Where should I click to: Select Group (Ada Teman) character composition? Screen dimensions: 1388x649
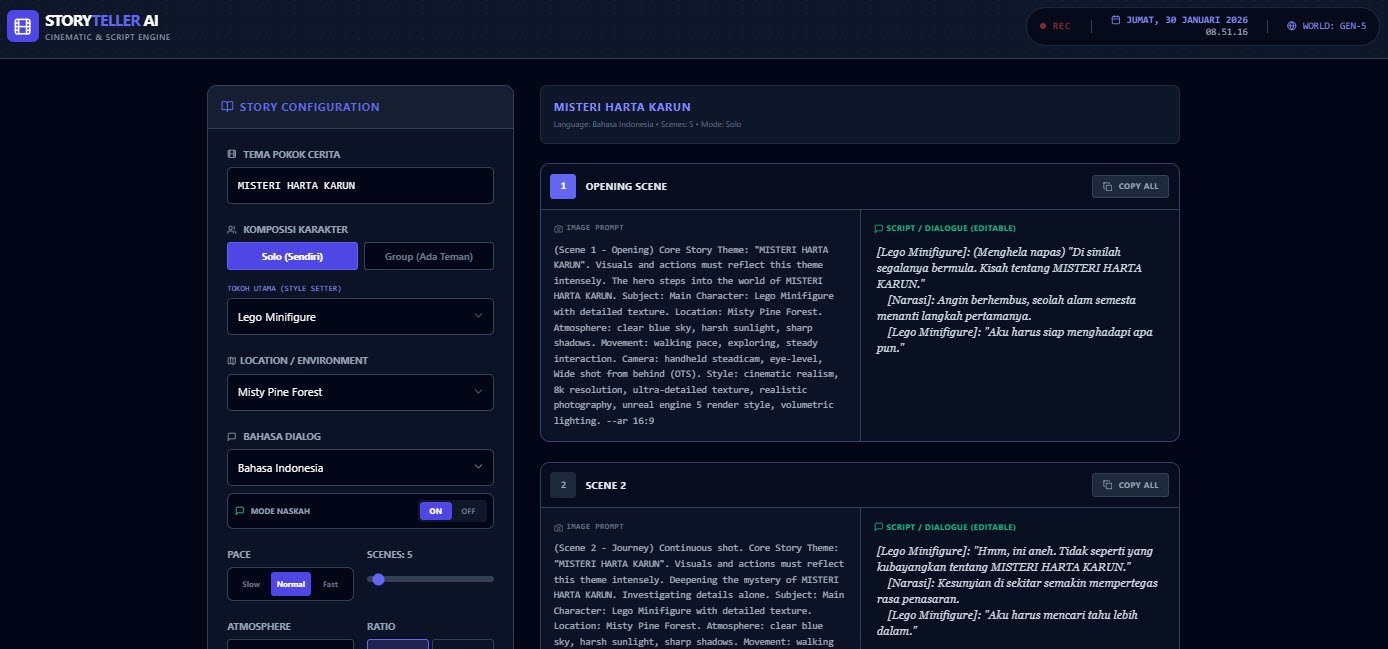[x=428, y=256]
